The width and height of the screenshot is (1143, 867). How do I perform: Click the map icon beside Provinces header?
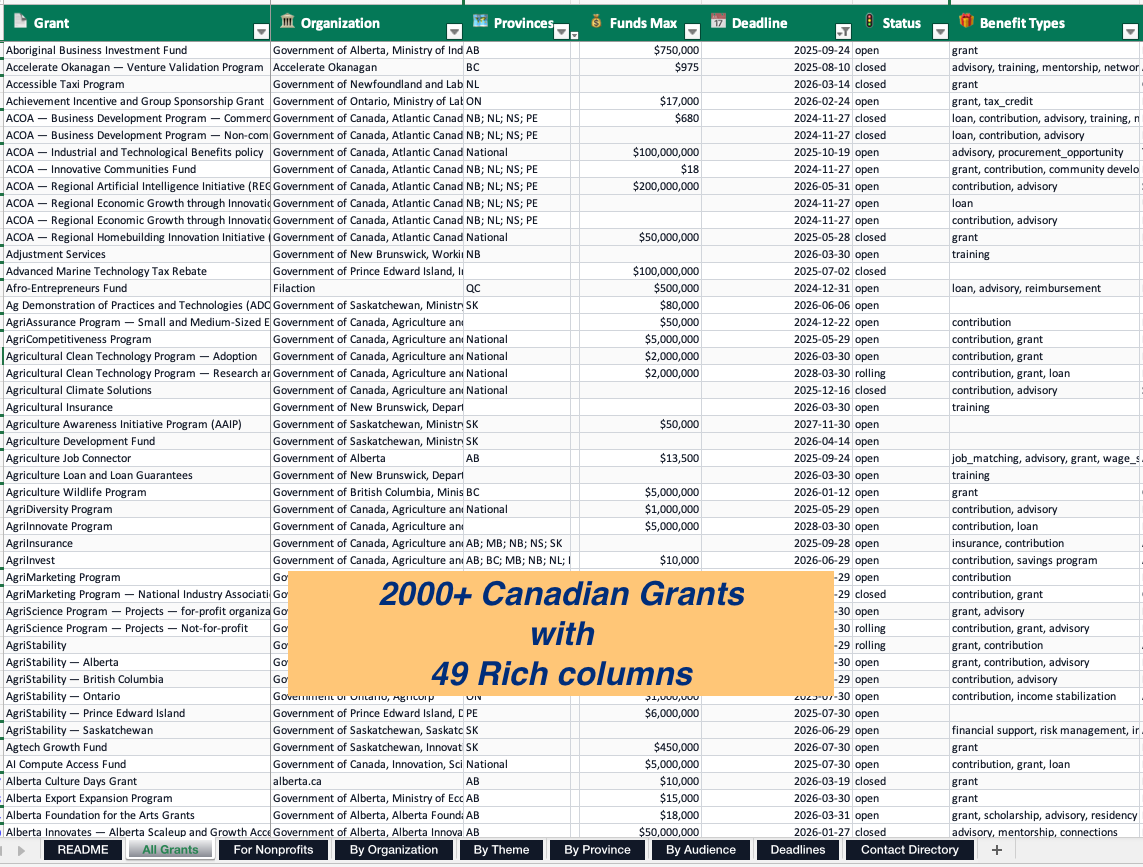tap(480, 21)
